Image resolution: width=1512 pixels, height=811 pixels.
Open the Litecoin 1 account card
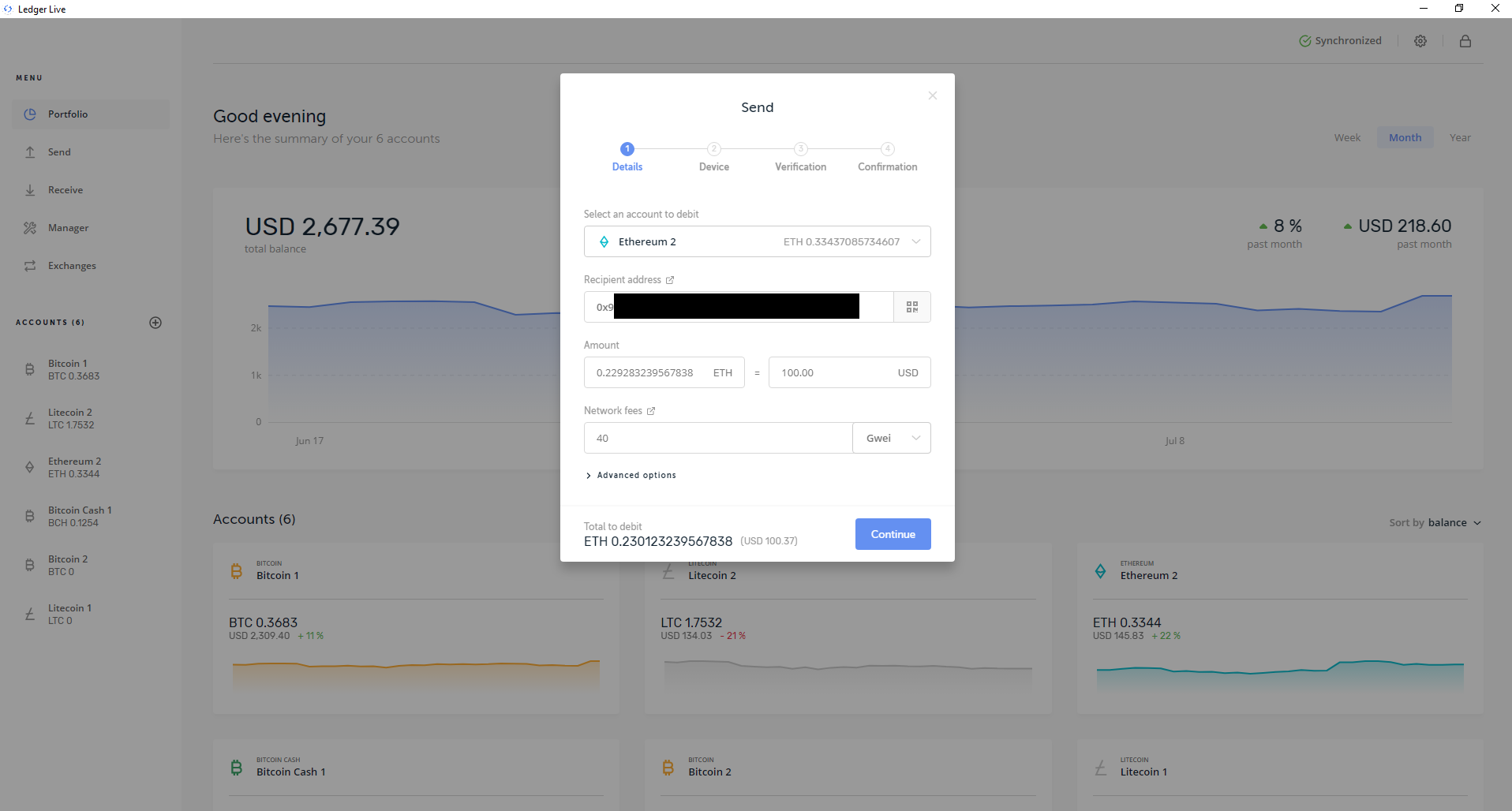coord(1280,775)
